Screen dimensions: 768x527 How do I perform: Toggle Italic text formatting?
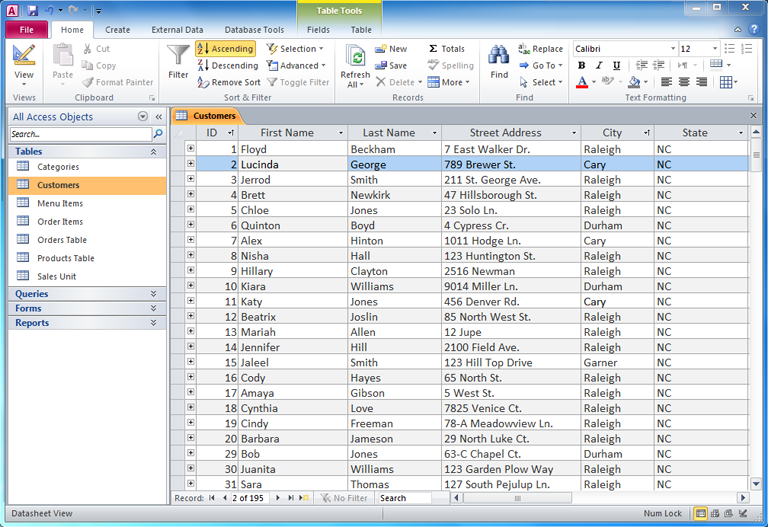coord(599,66)
